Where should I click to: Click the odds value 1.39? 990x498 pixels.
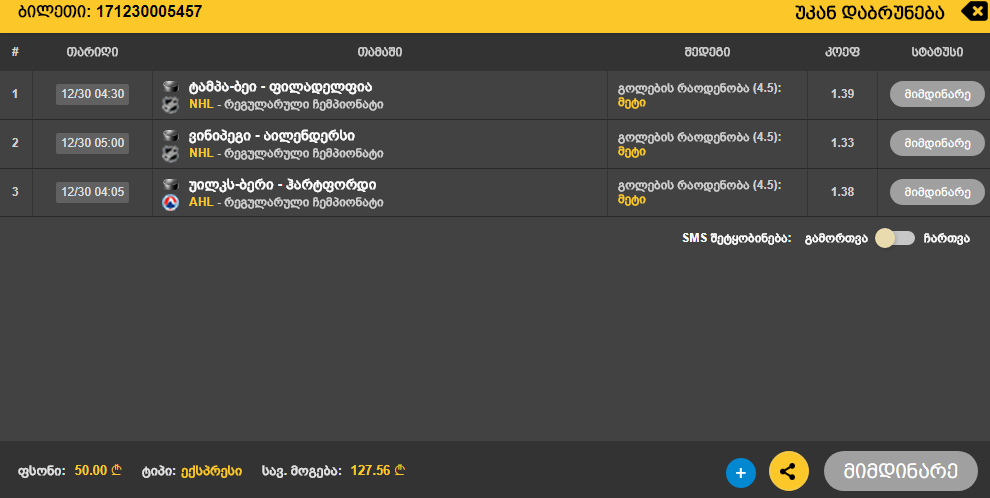coord(842,94)
